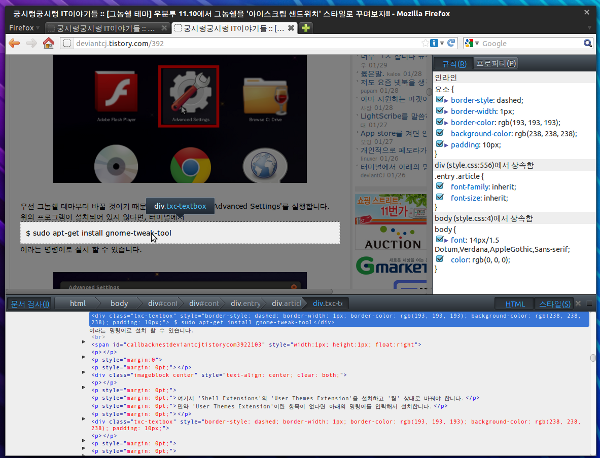Screen dimensions: 600x458
Task: Close the first browser tab
Action: click(164, 28)
